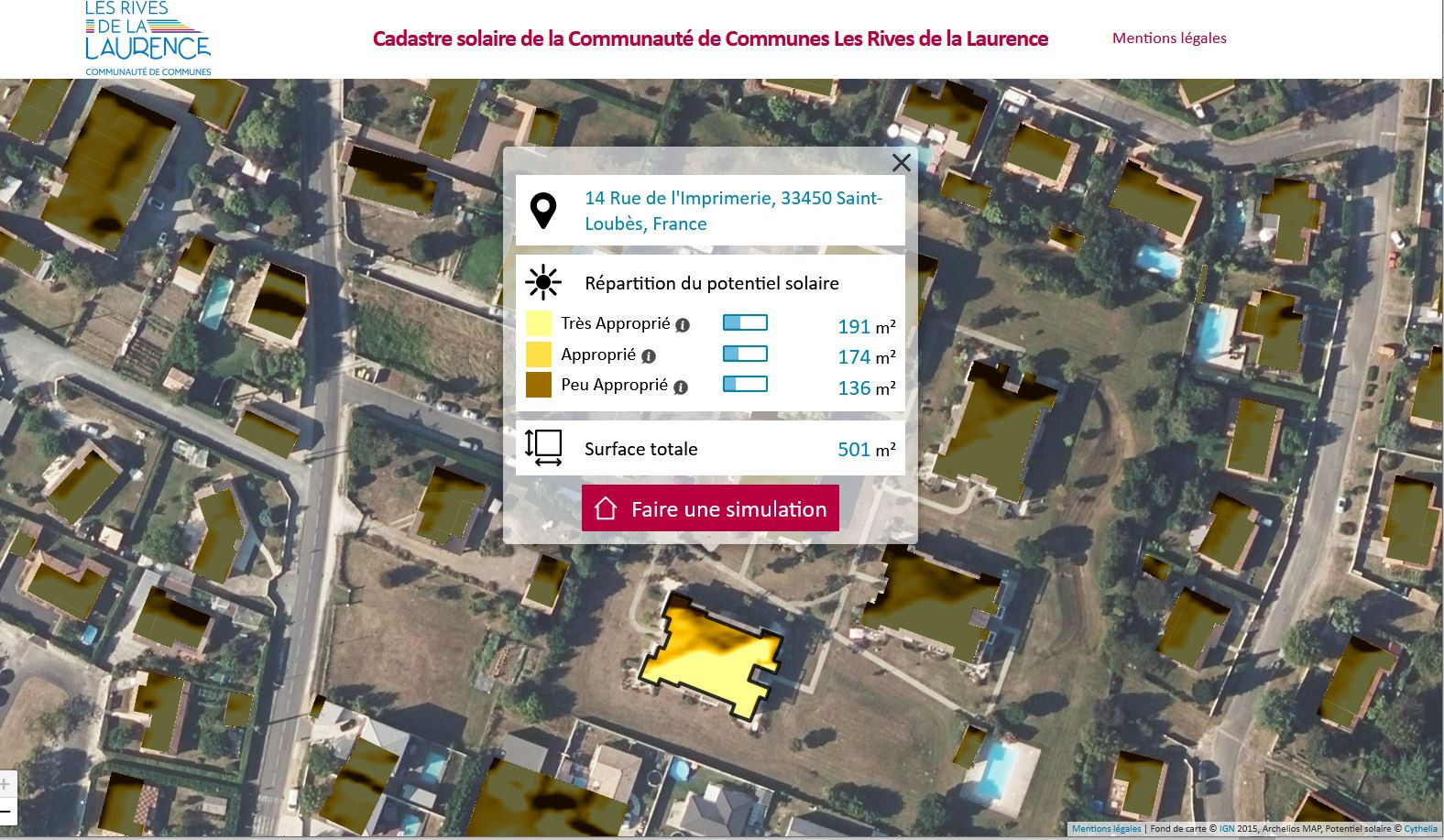Viewport: 1444px width, 840px height.
Task: Open info icon next to Très Approprié
Action: [x=683, y=325]
